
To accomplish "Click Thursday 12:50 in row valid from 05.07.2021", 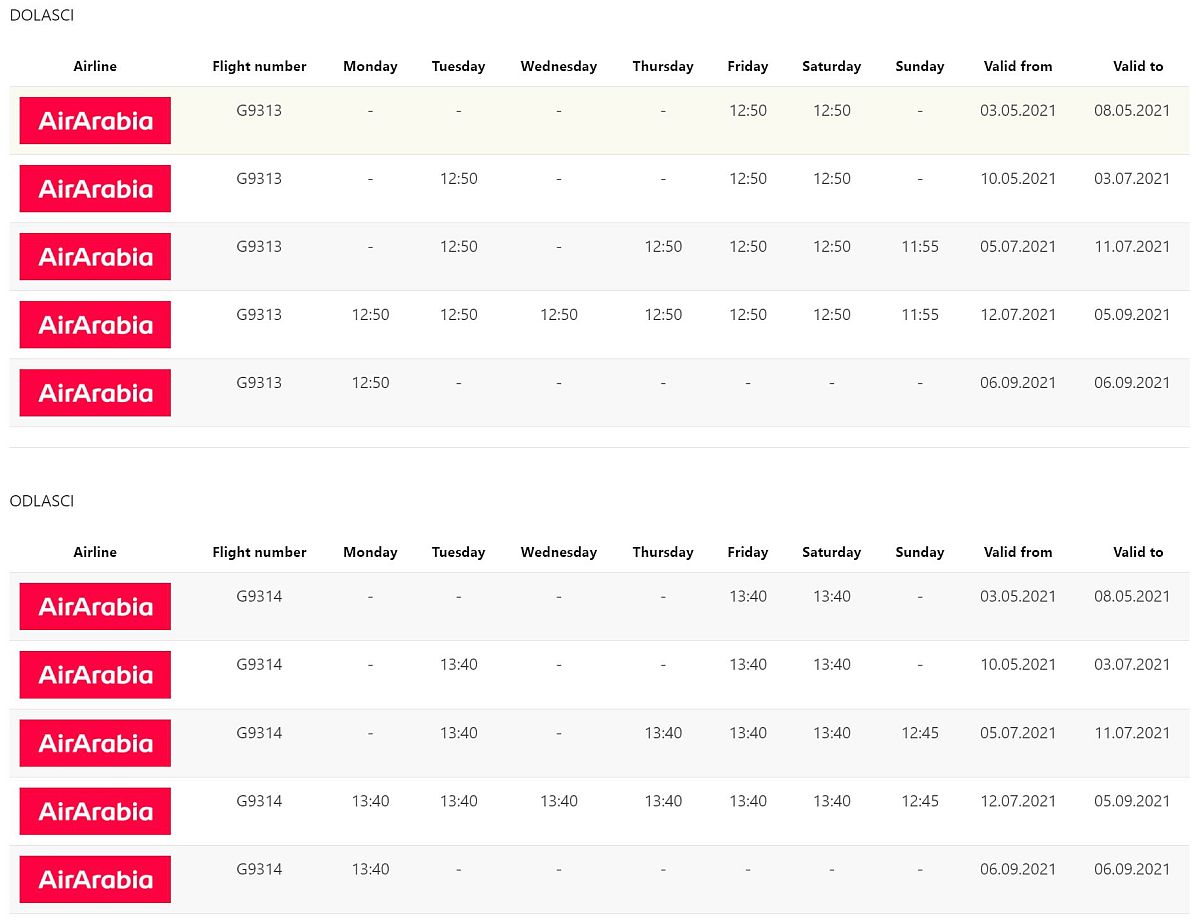I will tap(663, 246).
